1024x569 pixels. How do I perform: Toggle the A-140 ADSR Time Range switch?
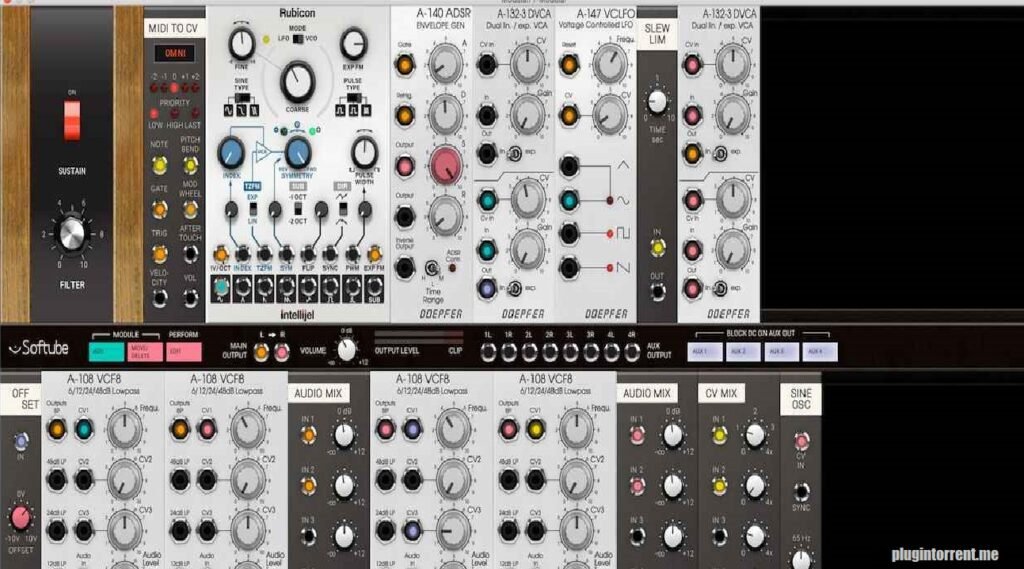click(432, 268)
